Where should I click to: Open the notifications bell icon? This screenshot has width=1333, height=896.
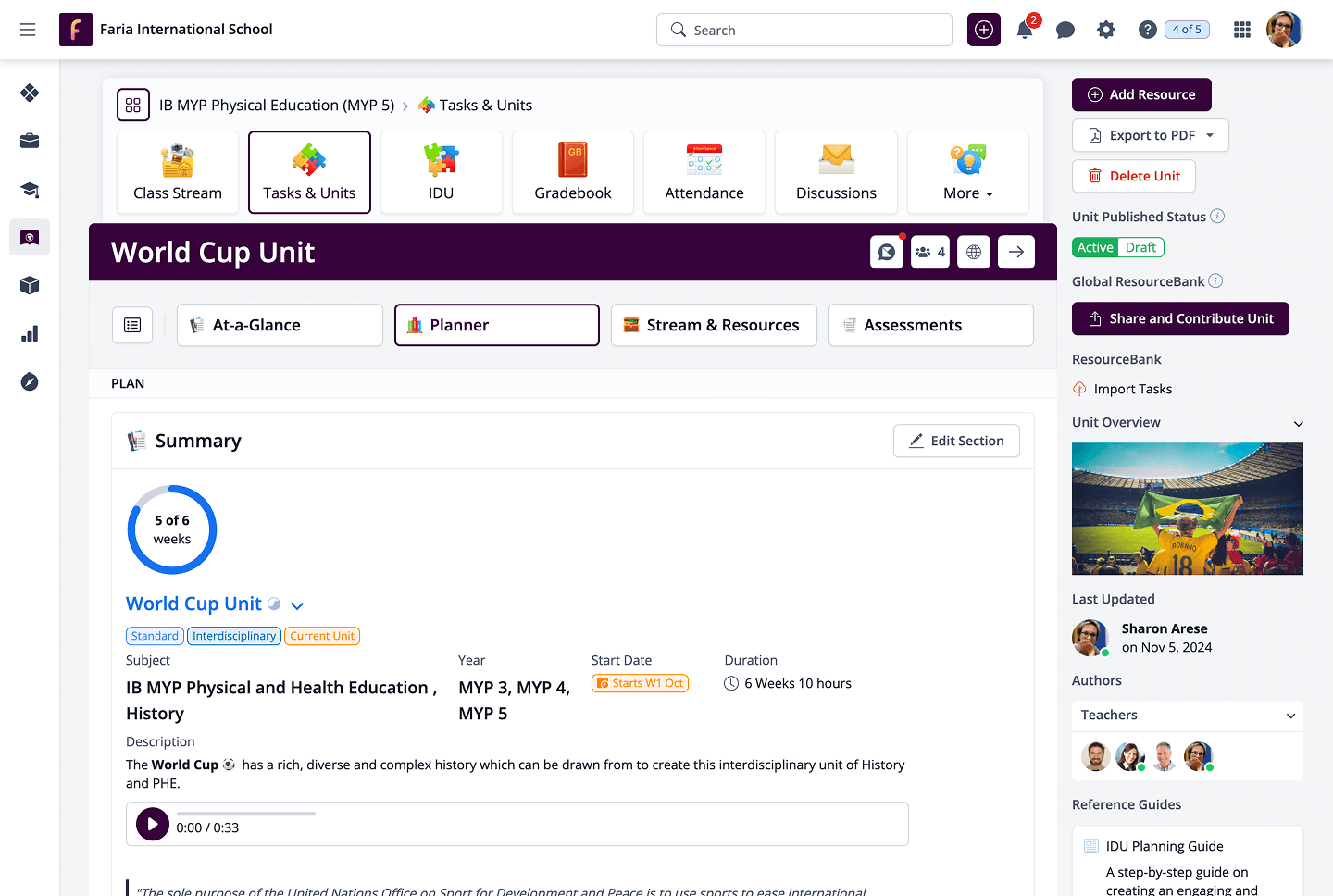tap(1025, 31)
